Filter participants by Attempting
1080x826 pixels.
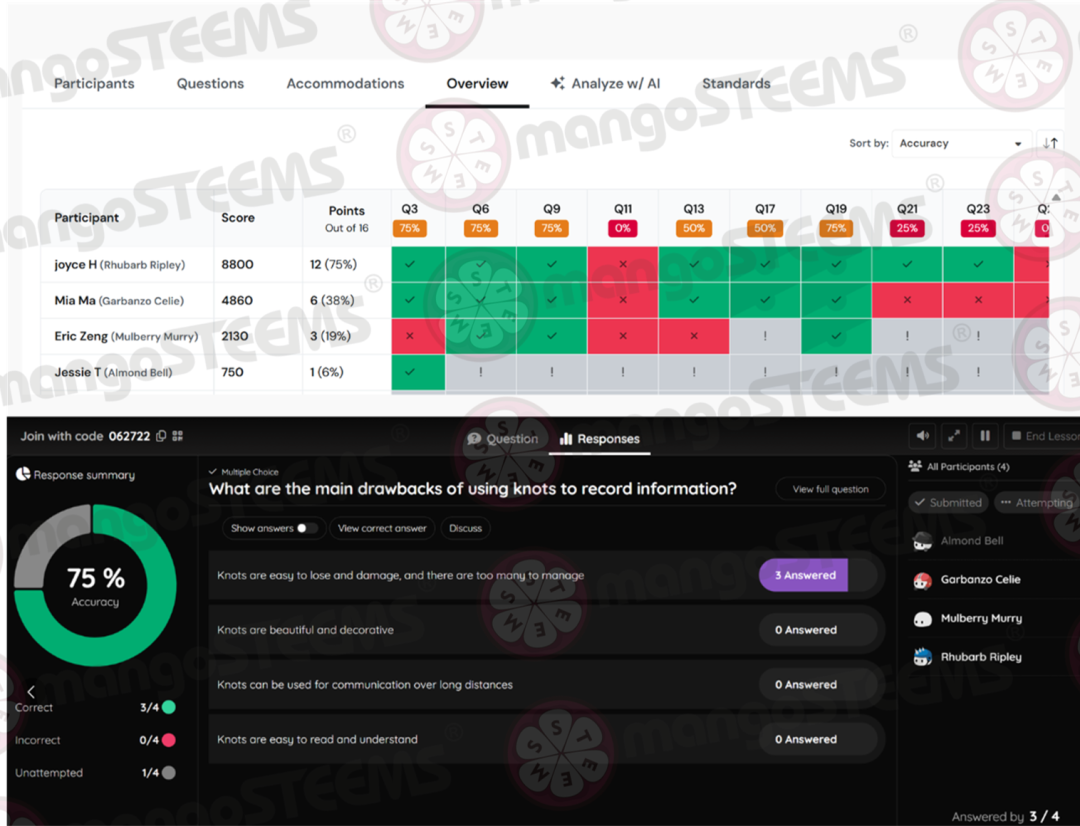[1035, 503]
